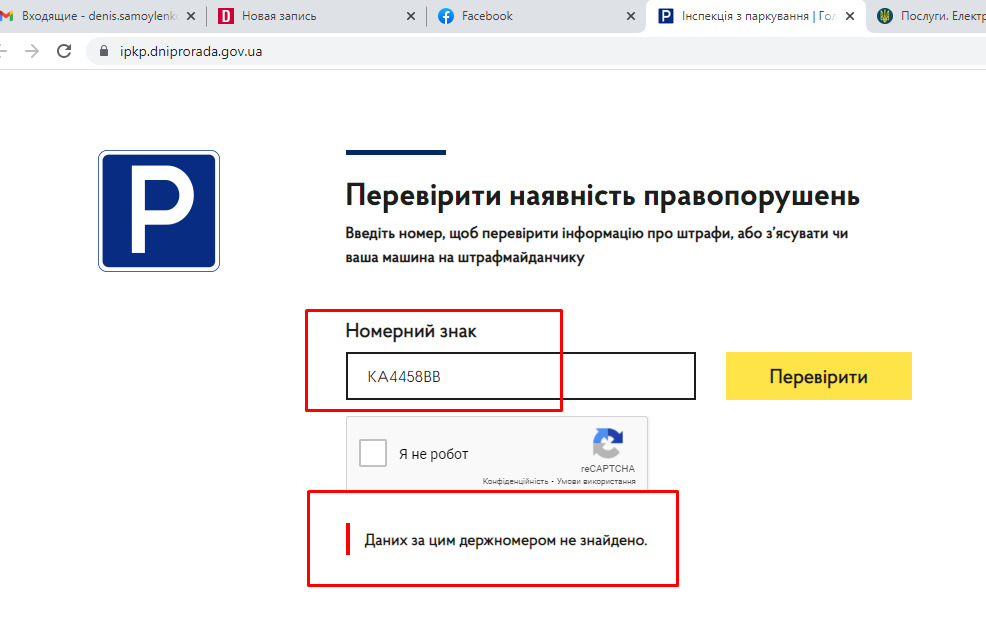Click the red D favicon on Новая запись
The height and width of the screenshot is (633, 986).
pyautogui.click(x=226, y=16)
